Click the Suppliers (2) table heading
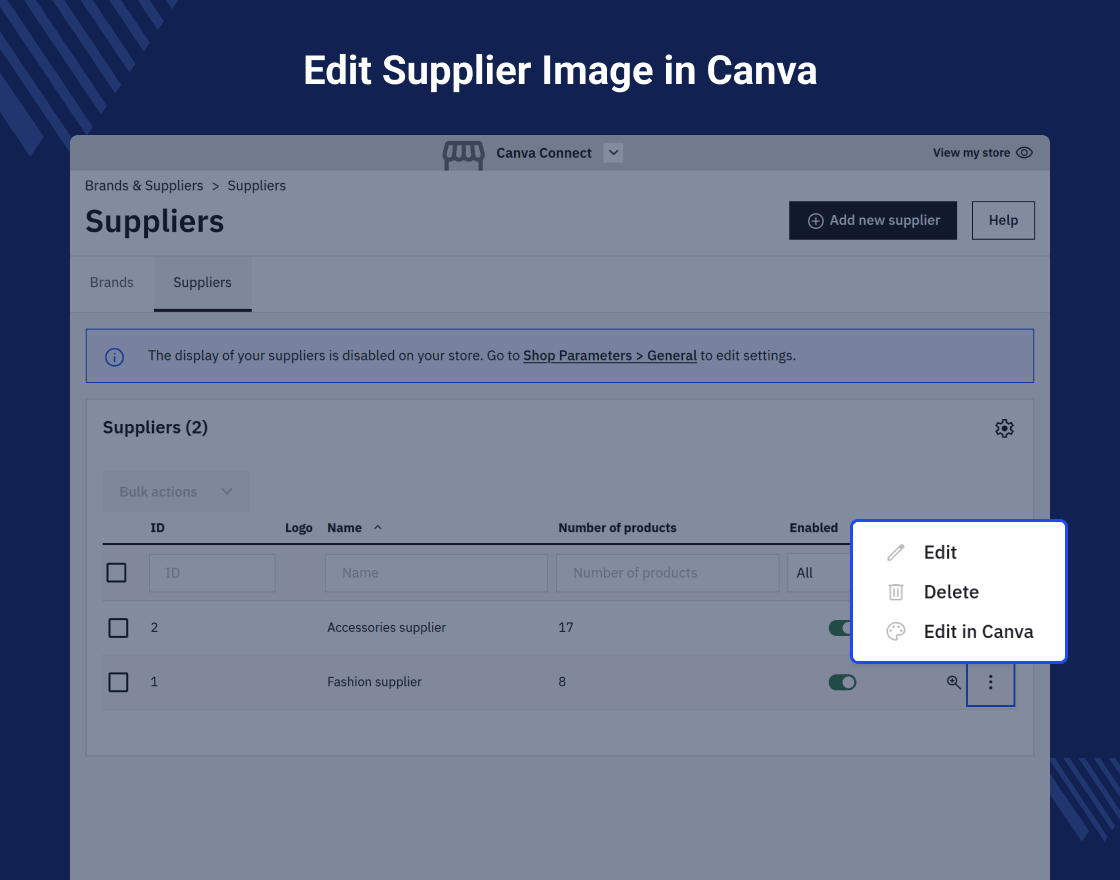 point(155,428)
